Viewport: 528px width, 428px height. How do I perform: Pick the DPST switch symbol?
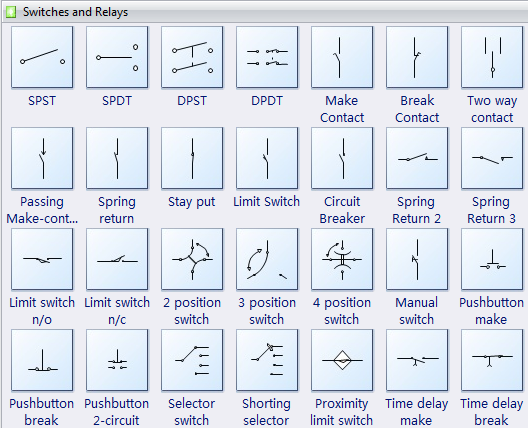tap(192, 57)
